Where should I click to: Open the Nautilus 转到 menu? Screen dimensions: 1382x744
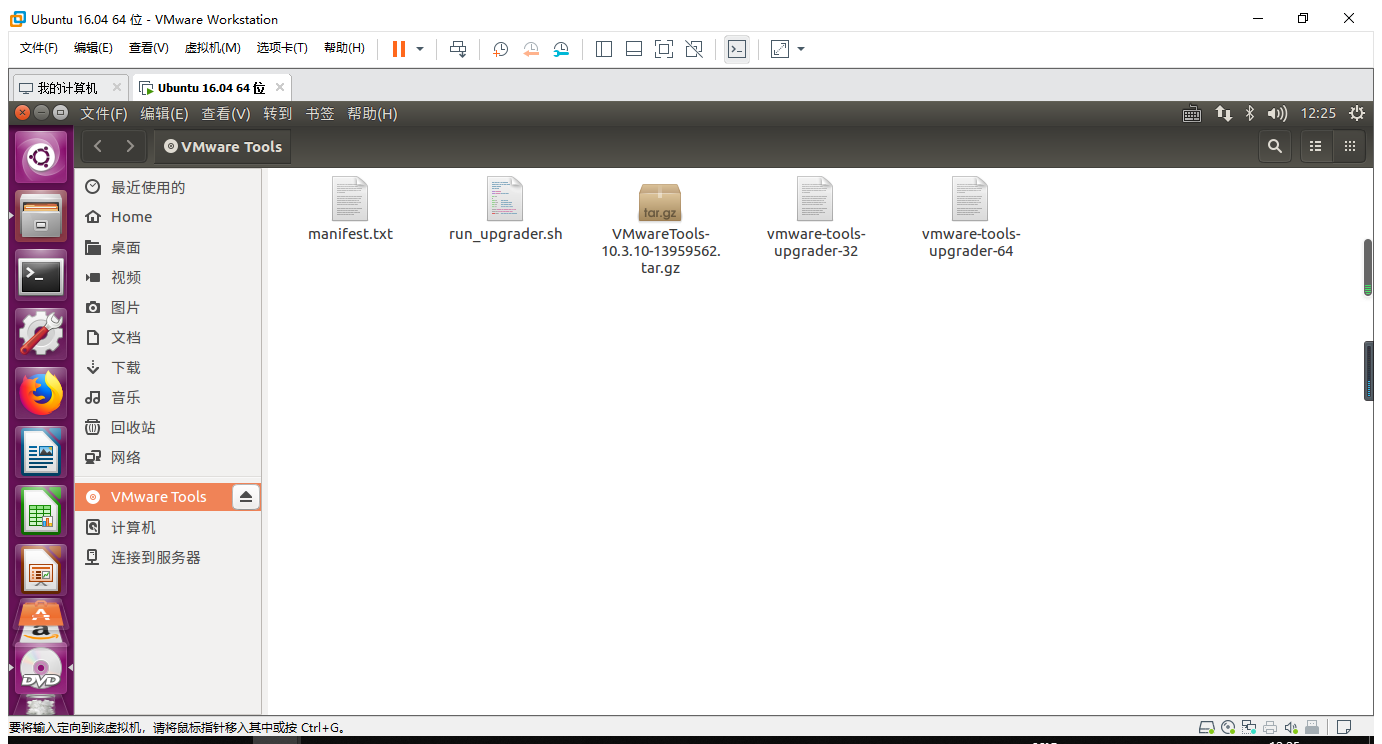tap(277, 114)
